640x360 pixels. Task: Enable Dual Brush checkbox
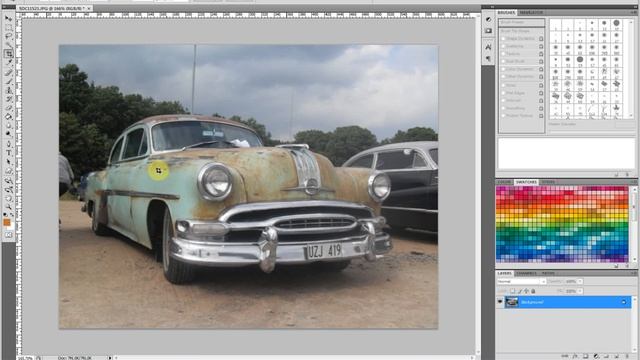(x=503, y=62)
